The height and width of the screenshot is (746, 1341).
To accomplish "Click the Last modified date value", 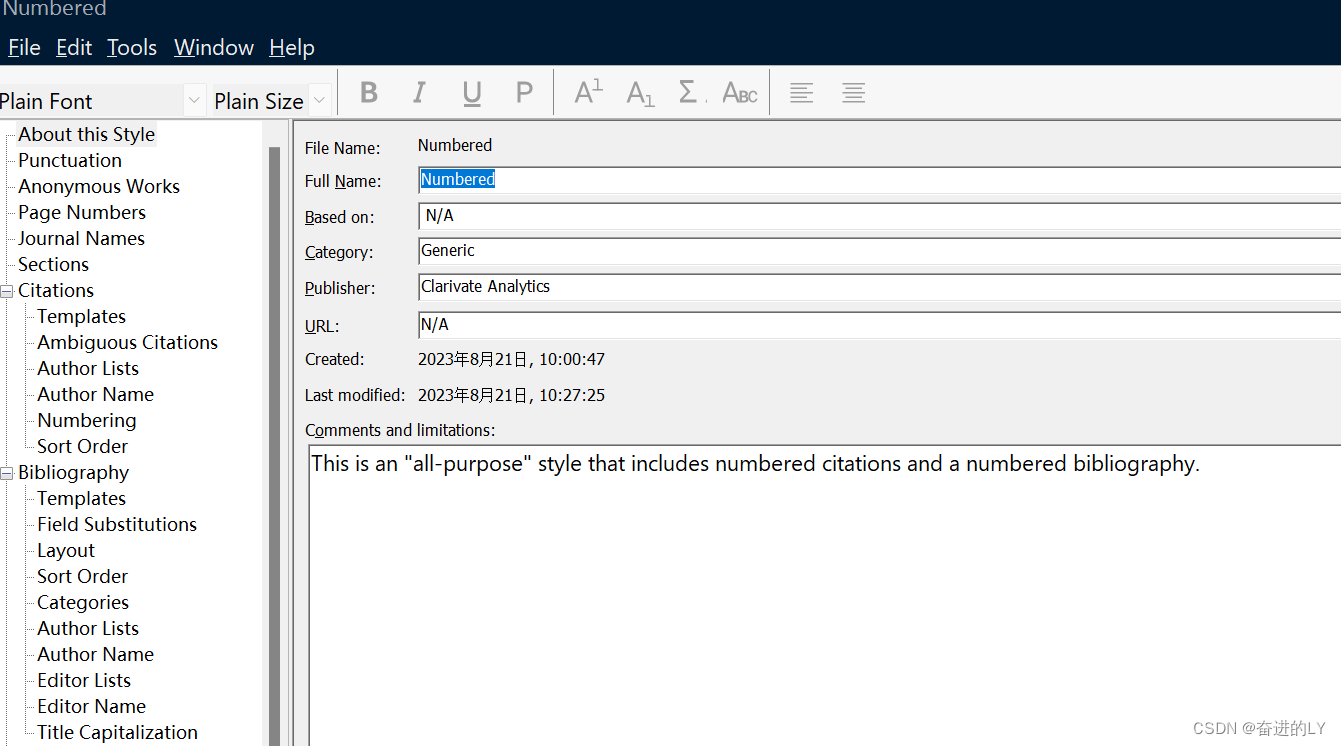I will tap(511, 395).
